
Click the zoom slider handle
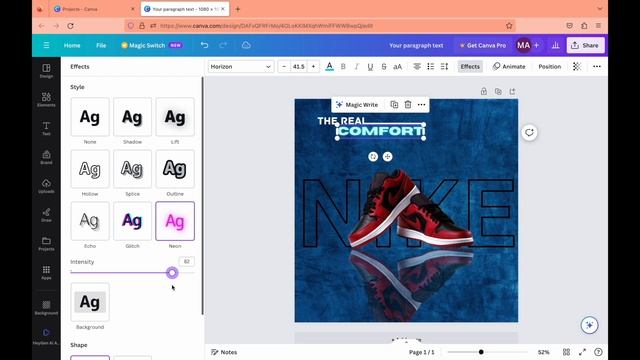481,352
